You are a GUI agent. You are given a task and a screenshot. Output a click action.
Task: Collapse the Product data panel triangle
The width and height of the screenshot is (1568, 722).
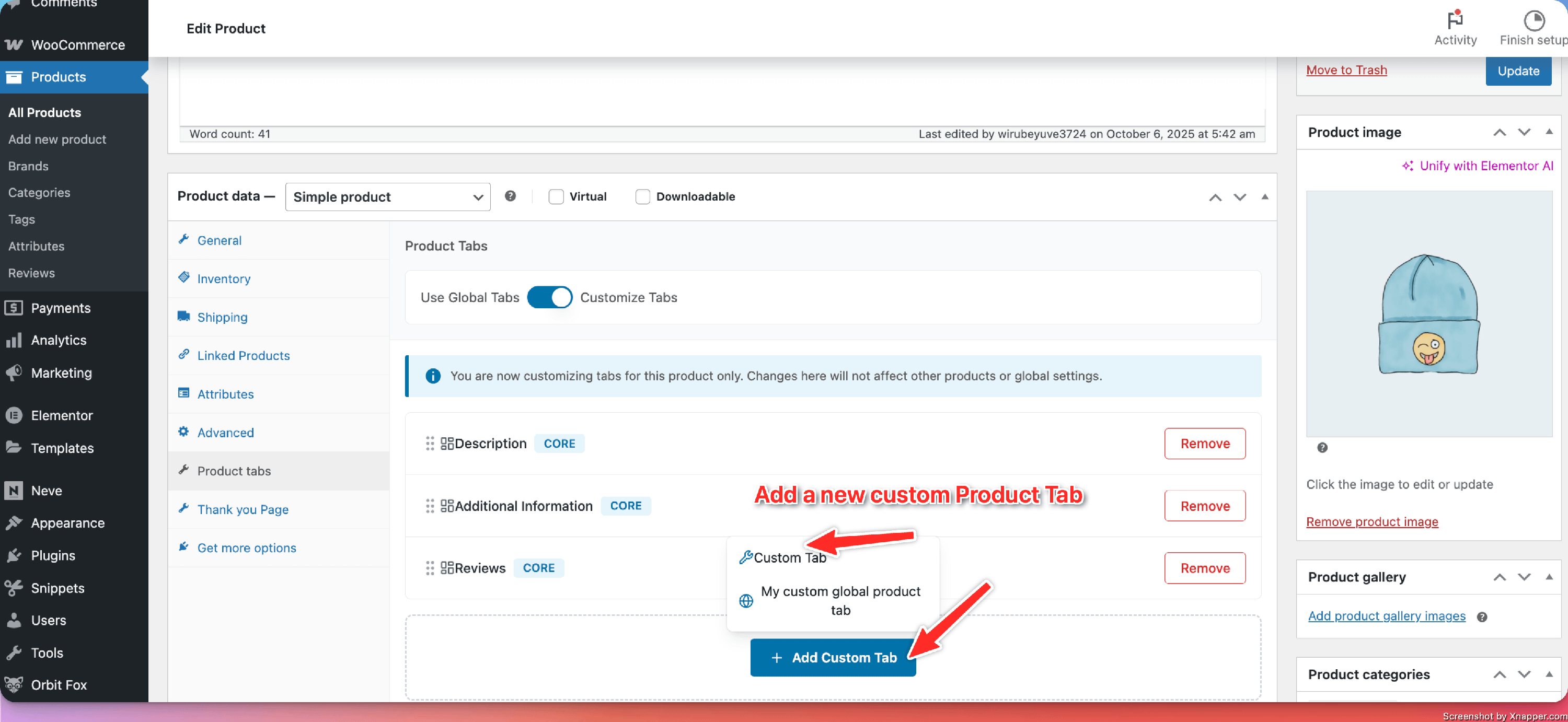(1264, 196)
